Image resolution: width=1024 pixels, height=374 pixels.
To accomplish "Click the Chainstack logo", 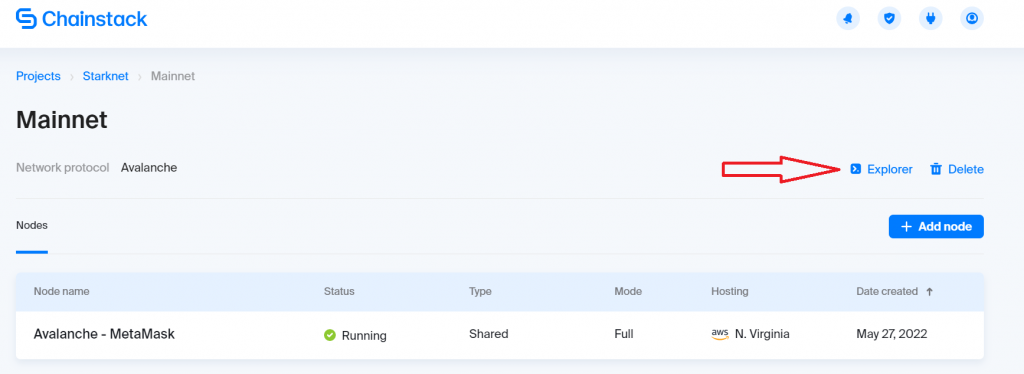I will click(82, 19).
